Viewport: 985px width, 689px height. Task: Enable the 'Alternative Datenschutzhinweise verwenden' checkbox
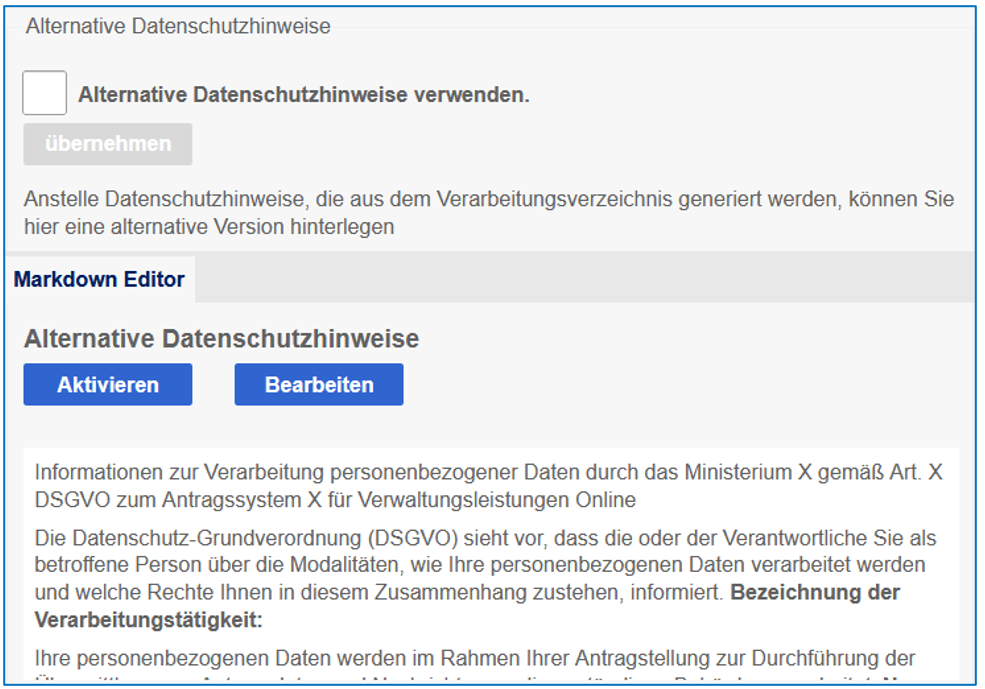tap(45, 94)
